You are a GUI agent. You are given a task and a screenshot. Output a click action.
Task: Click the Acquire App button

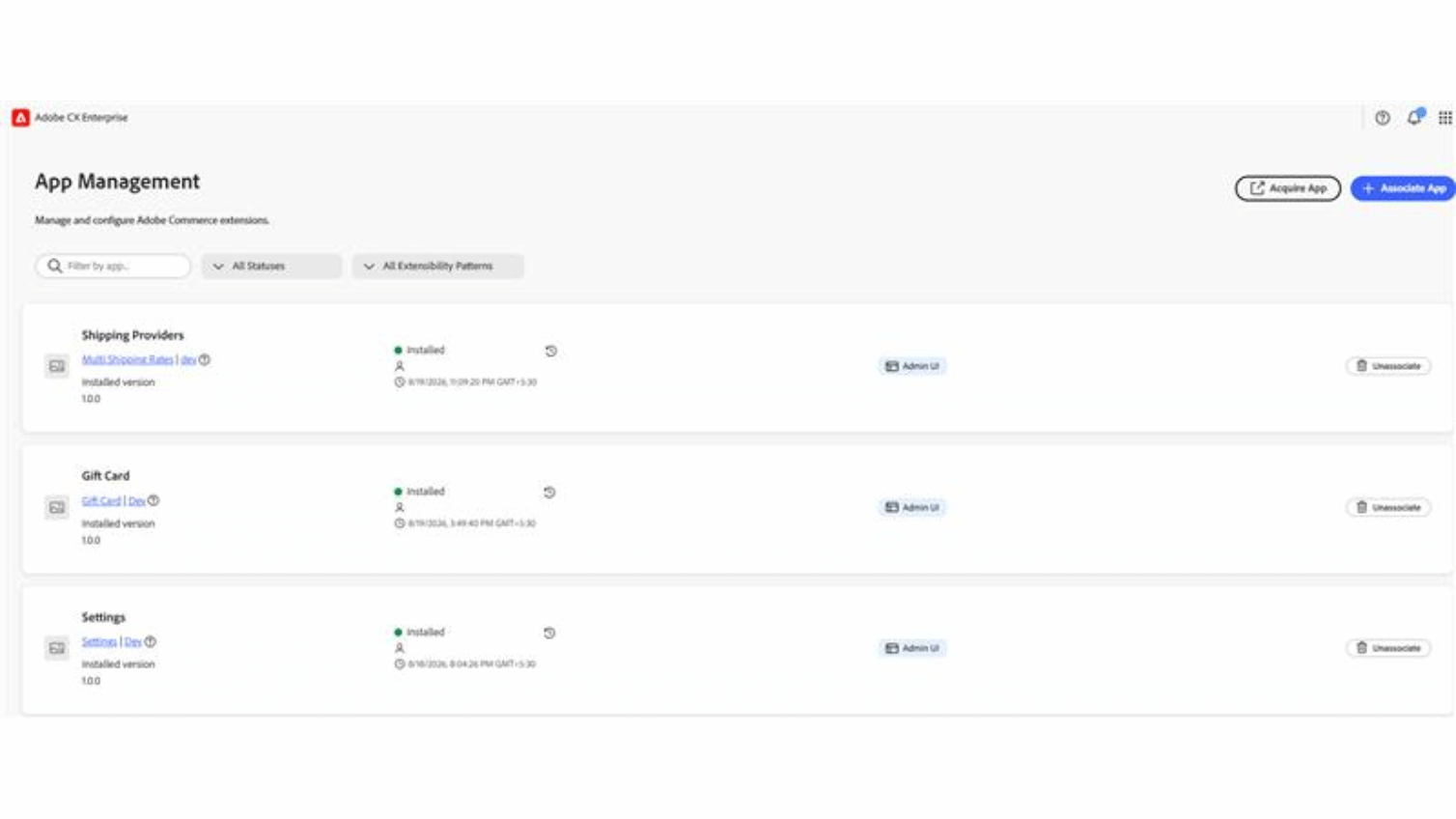[1288, 188]
